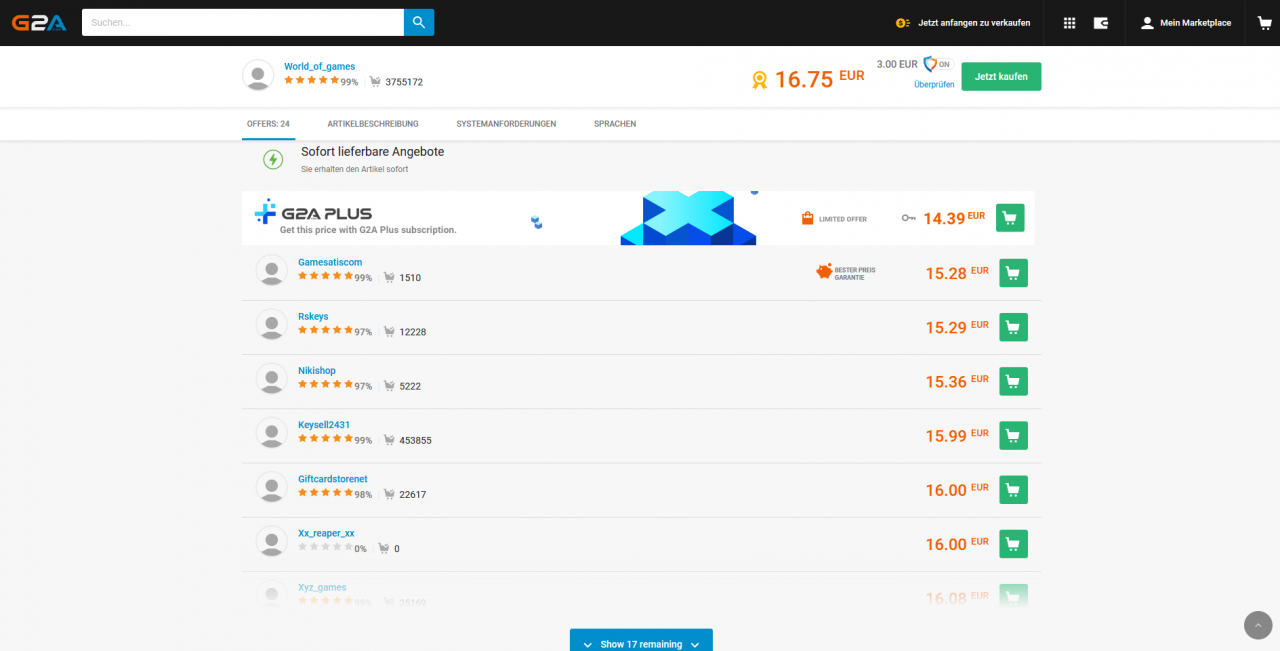Click the 15.36 EUR price

tap(957, 381)
